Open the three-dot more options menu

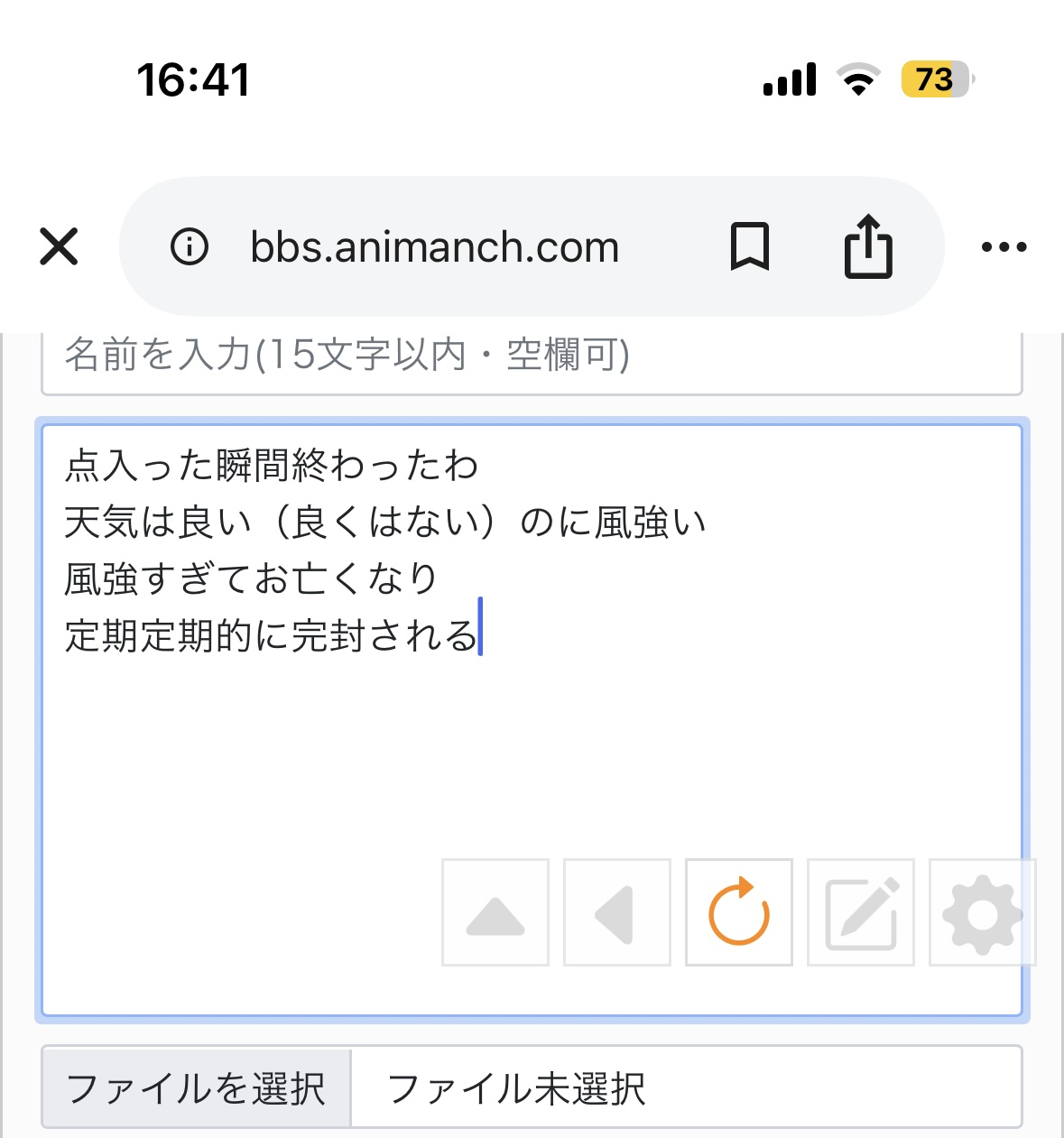coord(1004,246)
